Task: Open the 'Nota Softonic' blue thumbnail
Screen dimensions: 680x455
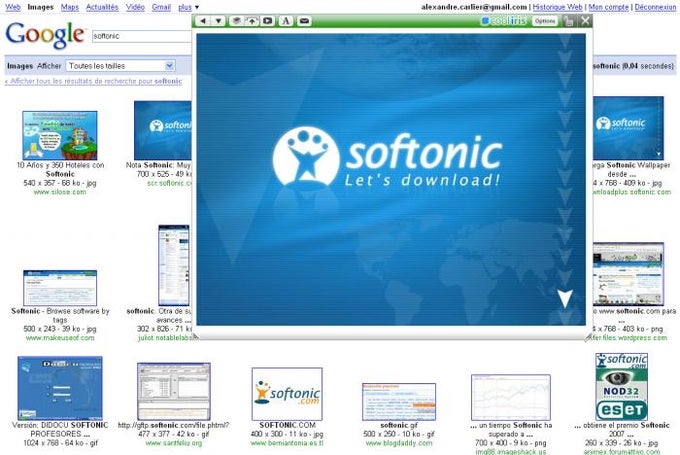Action: tap(163, 130)
